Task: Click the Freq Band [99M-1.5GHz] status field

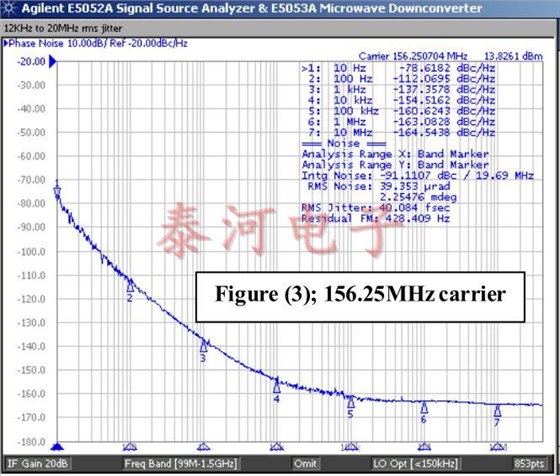Action: (180, 464)
